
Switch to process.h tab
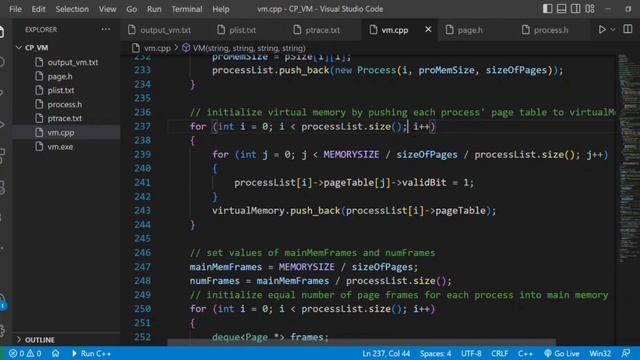coord(545,30)
